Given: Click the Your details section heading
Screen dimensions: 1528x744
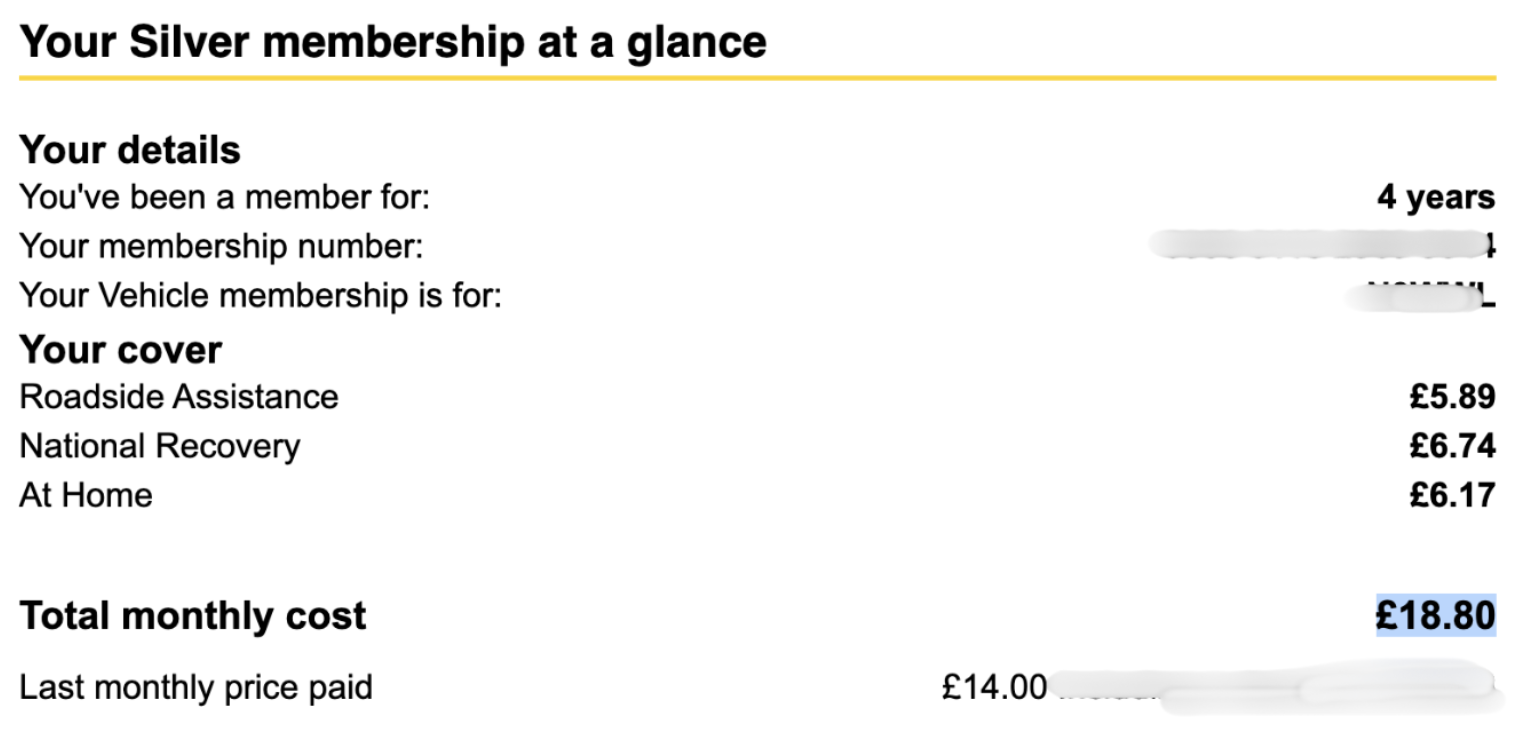Looking at the screenshot, I should coord(130,150).
